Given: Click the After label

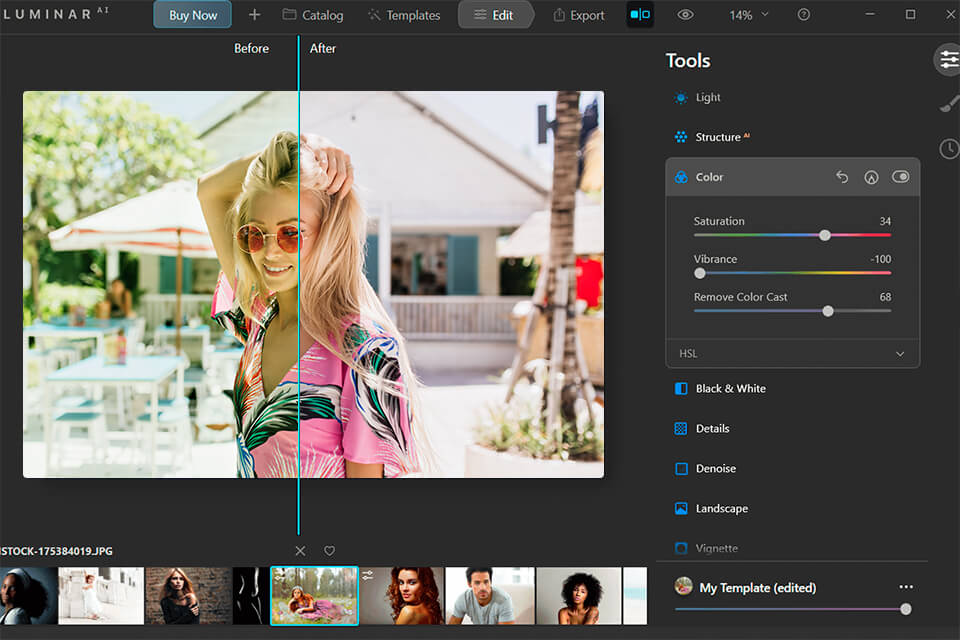Looking at the screenshot, I should pyautogui.click(x=323, y=48).
